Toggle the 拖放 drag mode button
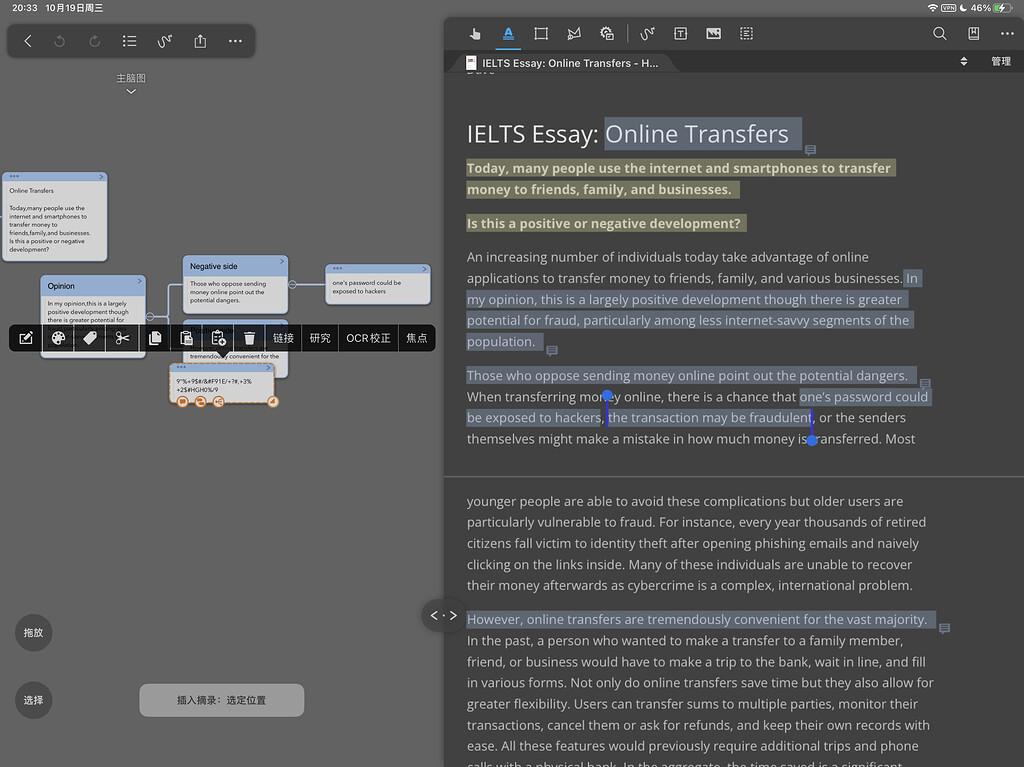This screenshot has height=767, width=1024. [x=33, y=633]
